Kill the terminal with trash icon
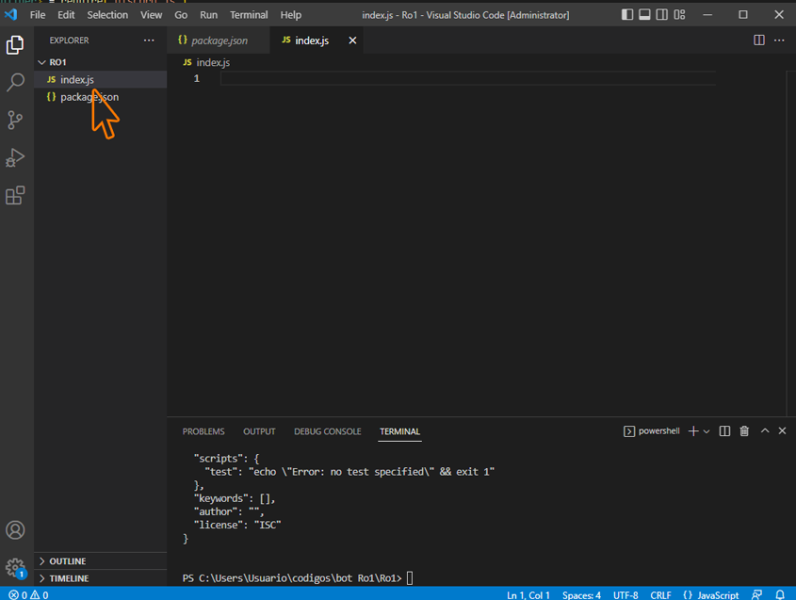796x600 pixels. [x=744, y=431]
